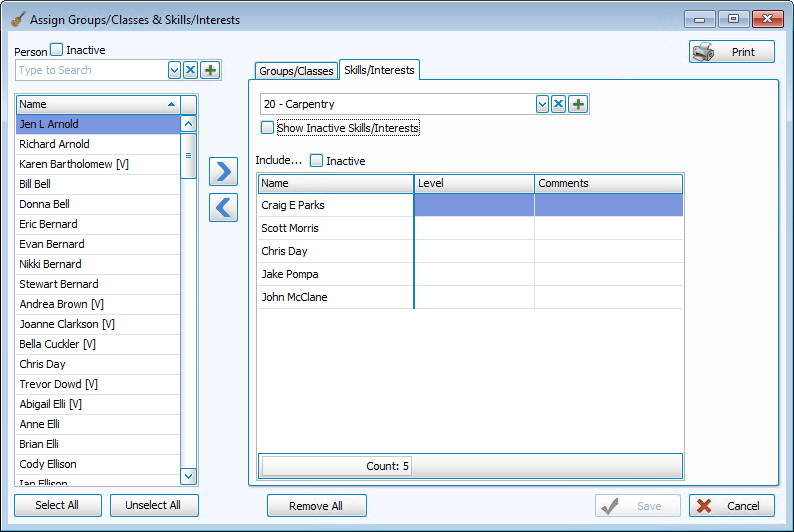Click the Save button
The image size is (794, 532).
pos(638,506)
